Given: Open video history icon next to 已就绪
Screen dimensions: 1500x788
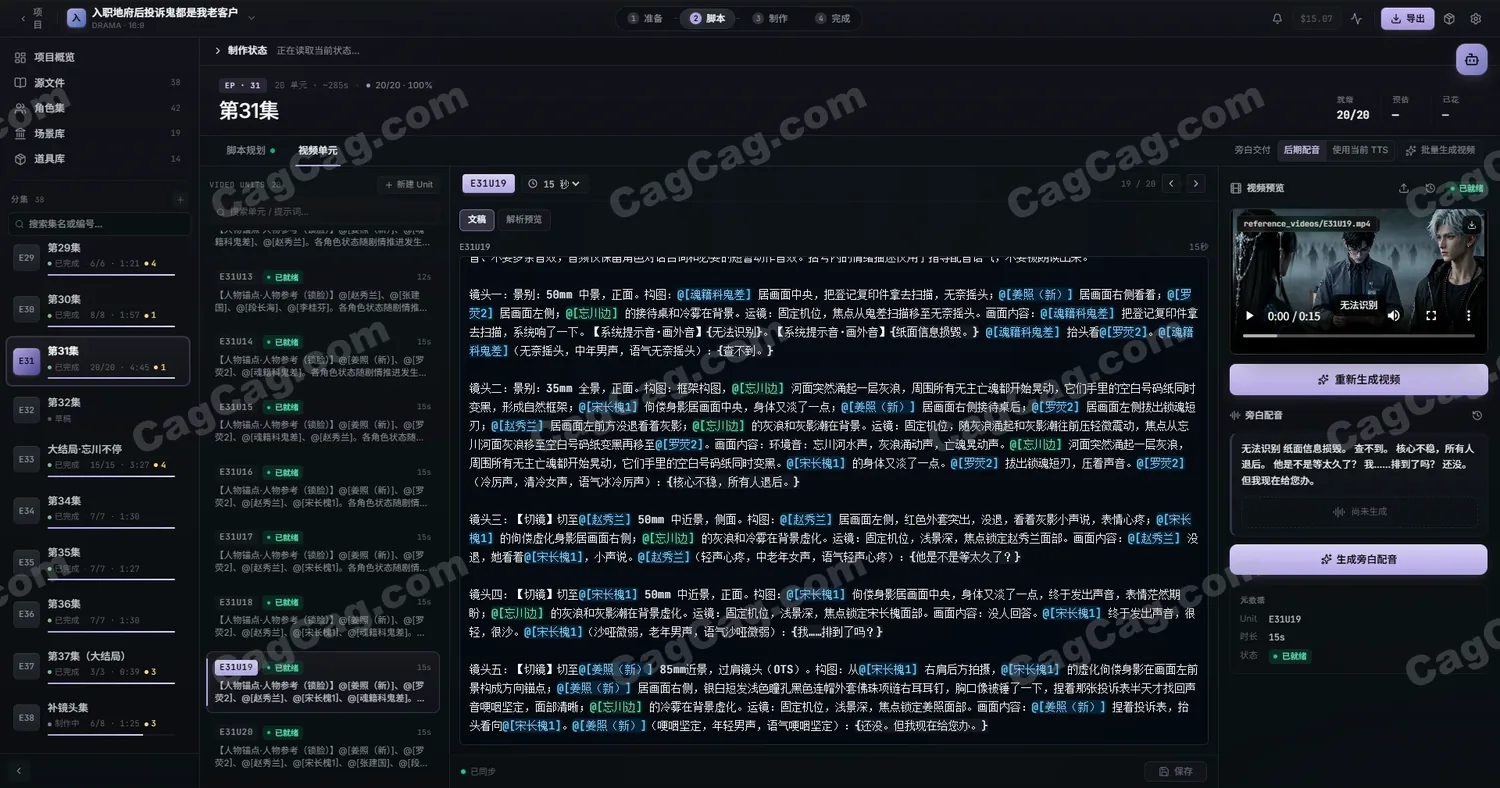Looking at the screenshot, I should [x=1430, y=188].
